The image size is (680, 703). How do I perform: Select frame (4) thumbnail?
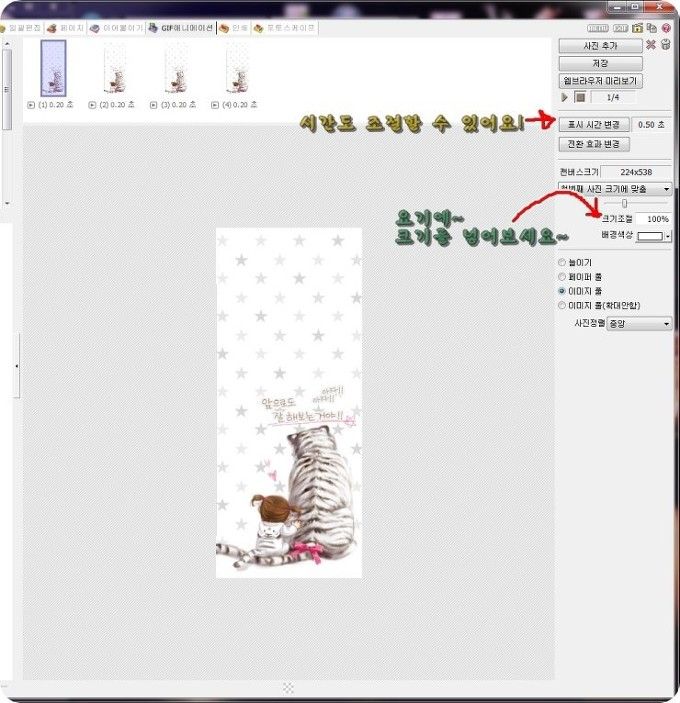238,68
